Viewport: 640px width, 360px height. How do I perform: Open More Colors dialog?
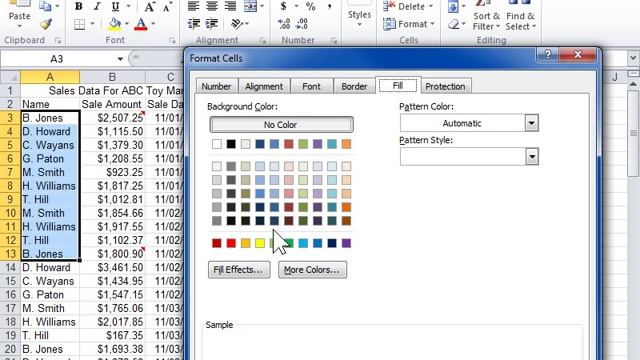coord(312,270)
